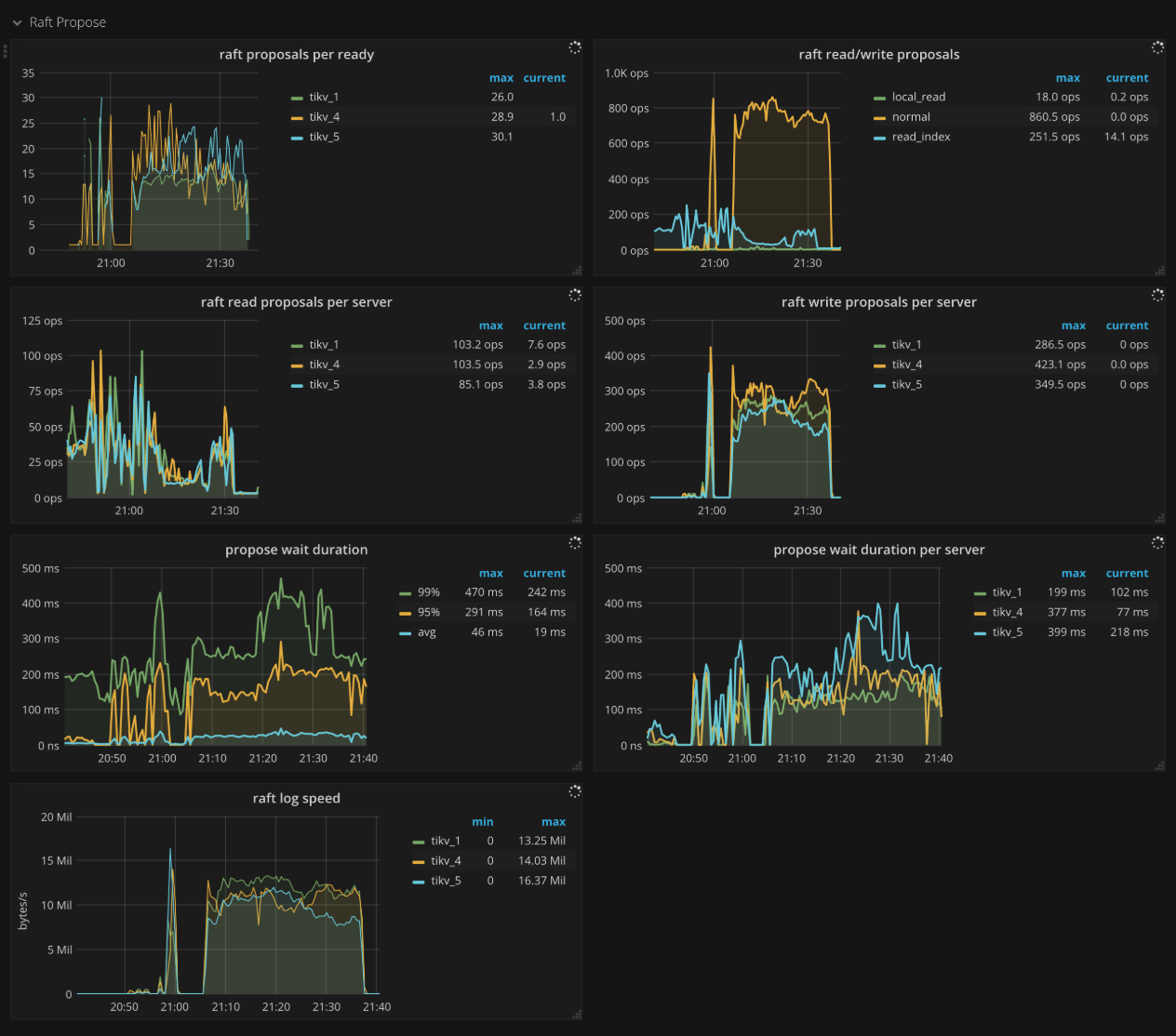Toggle the normal series in raft read/write proposals
This screenshot has width=1176, height=1036.
[x=911, y=116]
